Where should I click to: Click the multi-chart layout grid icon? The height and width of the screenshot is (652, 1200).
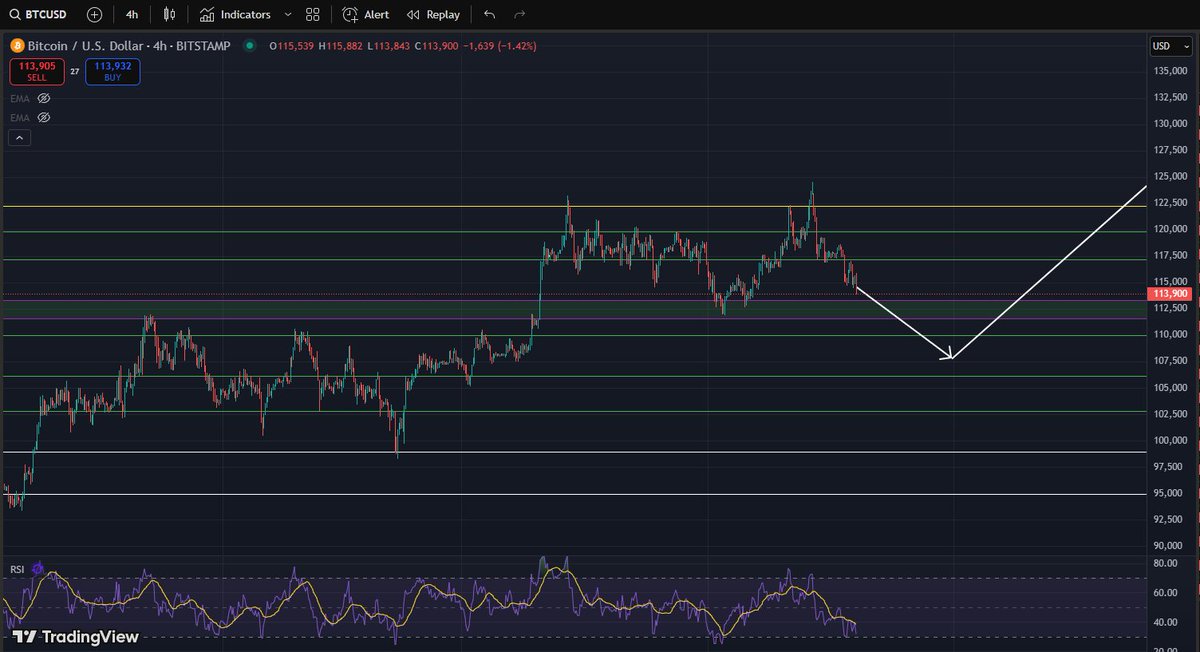click(312, 14)
